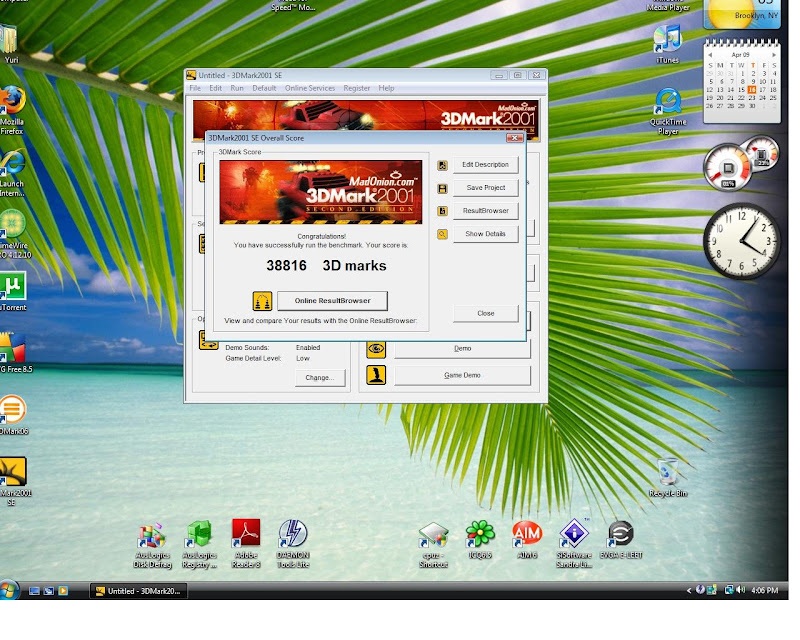Select the Auslogics Registry shortcut icon

[x=199, y=546]
